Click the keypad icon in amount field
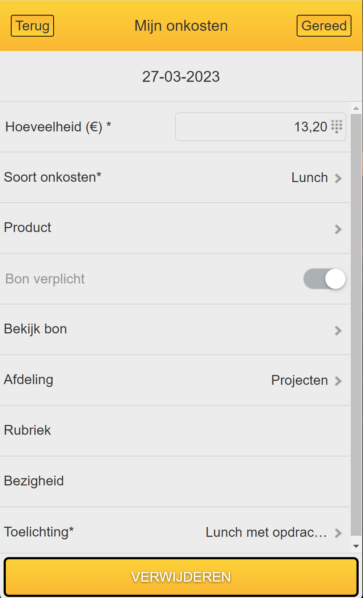This screenshot has width=363, height=598. [336, 126]
